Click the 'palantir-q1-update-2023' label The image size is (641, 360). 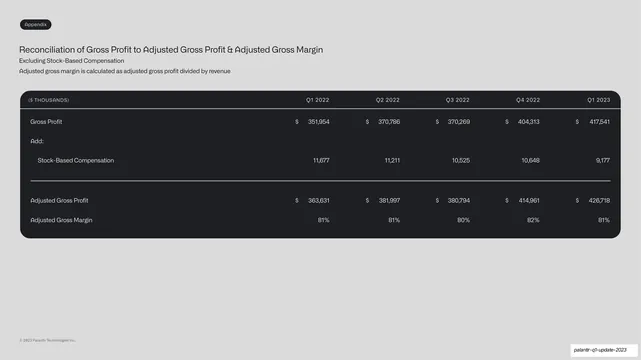coord(600,350)
